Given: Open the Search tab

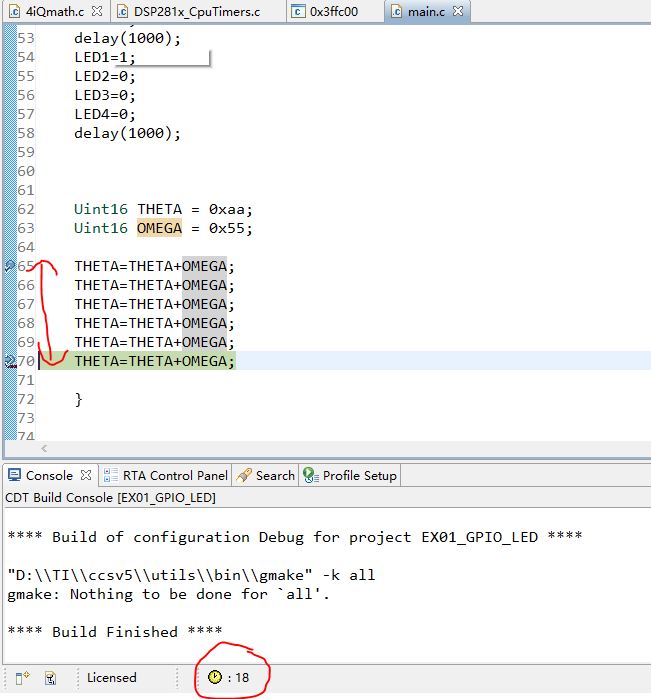Looking at the screenshot, I should (x=275, y=476).
